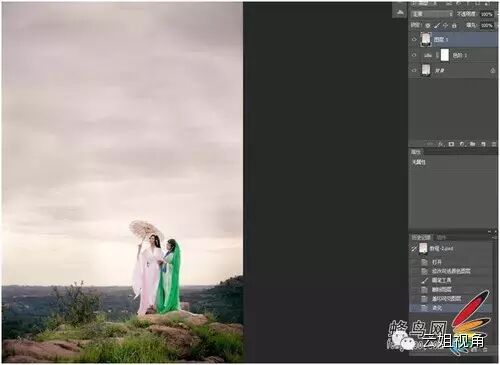Create new fill or adjustment layer icon

pos(462,144)
